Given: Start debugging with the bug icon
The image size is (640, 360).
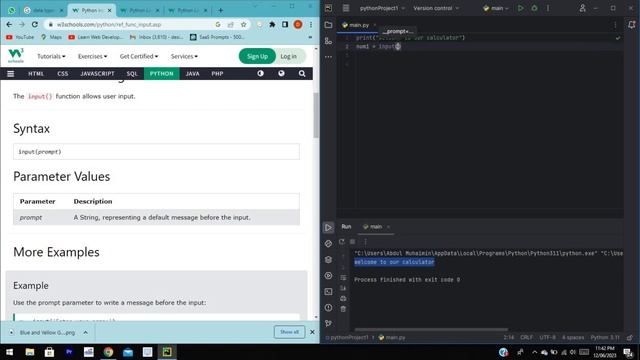Looking at the screenshot, I should [x=534, y=8].
